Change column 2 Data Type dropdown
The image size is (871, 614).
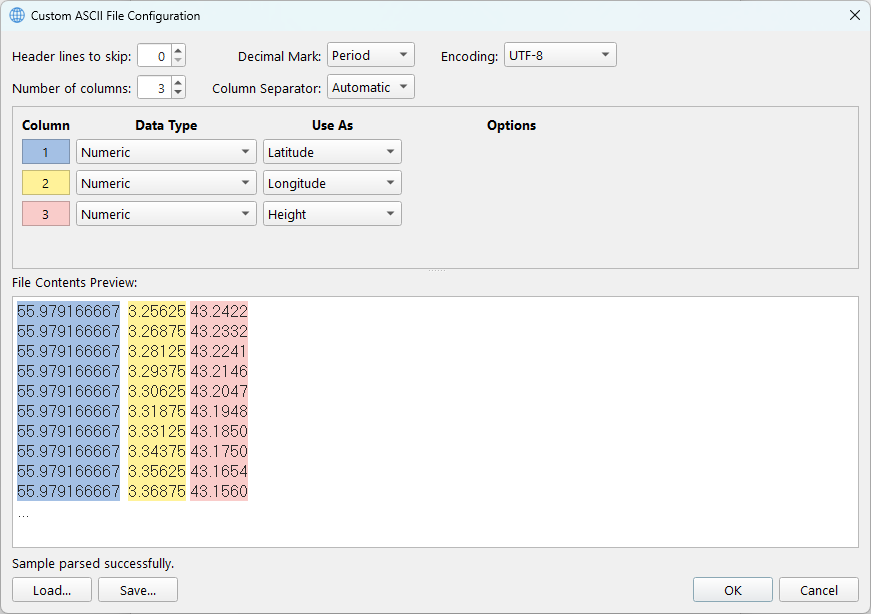pos(166,183)
